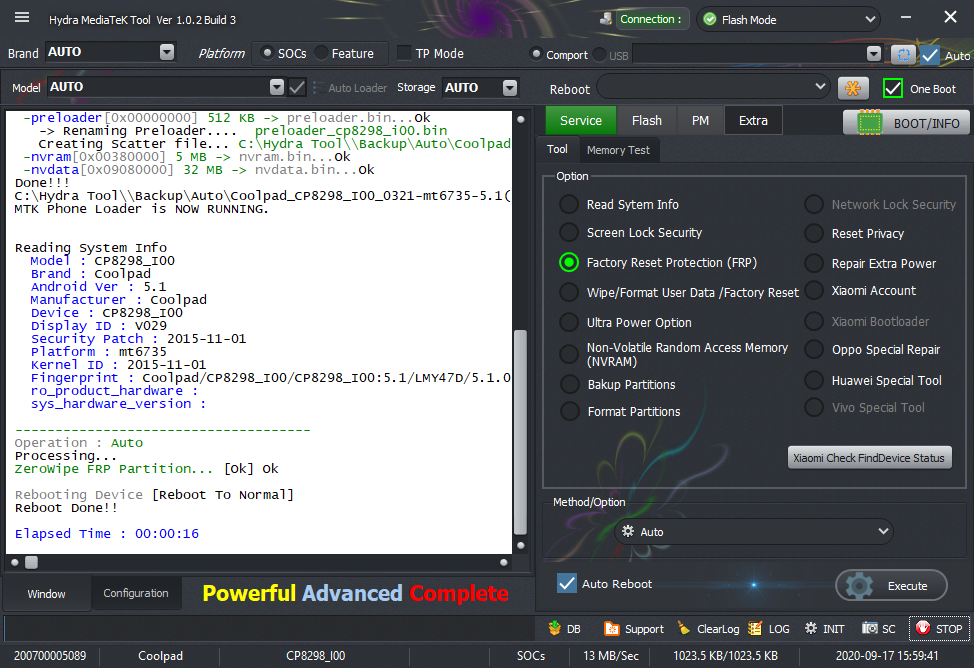Viewport: 974px width, 668px height.
Task: Click the SC screenshot camera icon
Action: click(x=870, y=628)
